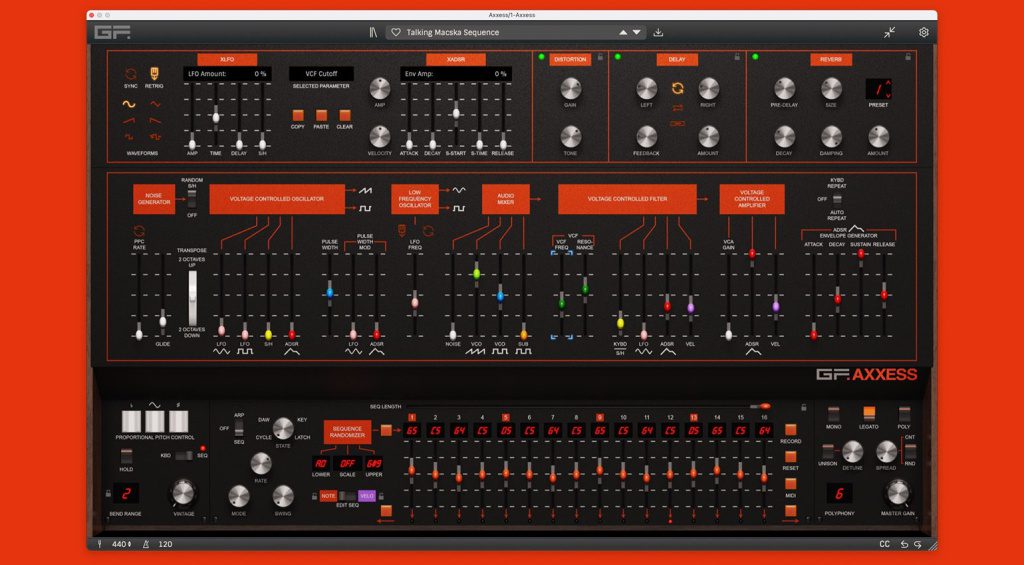Click the sequencer section lock icon

coord(804,407)
